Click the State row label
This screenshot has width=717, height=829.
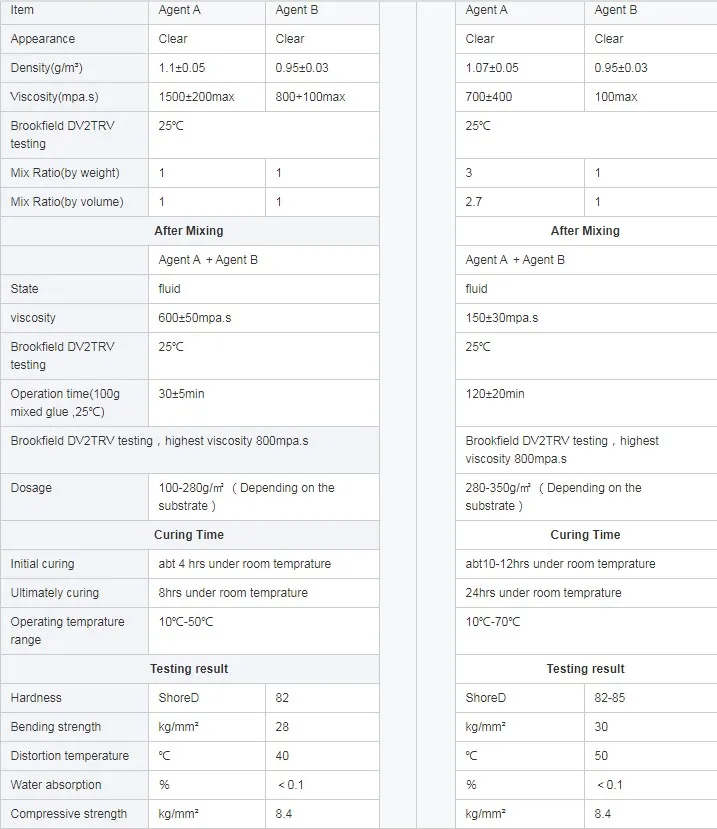click(25, 289)
